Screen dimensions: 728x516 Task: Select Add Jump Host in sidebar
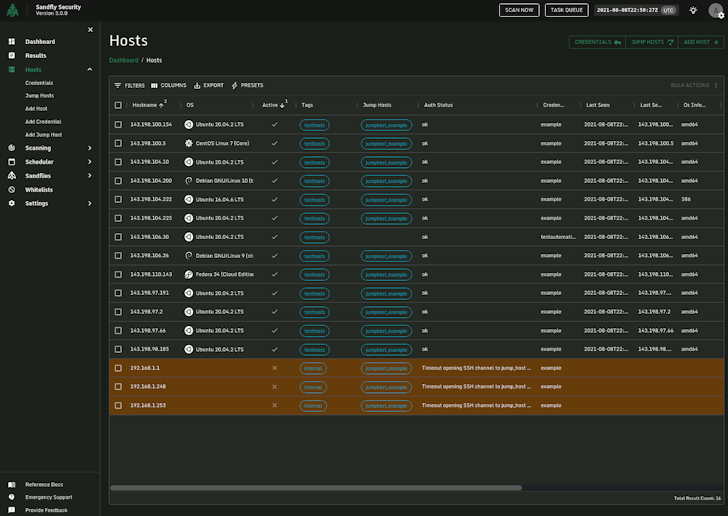pyautogui.click(x=44, y=135)
